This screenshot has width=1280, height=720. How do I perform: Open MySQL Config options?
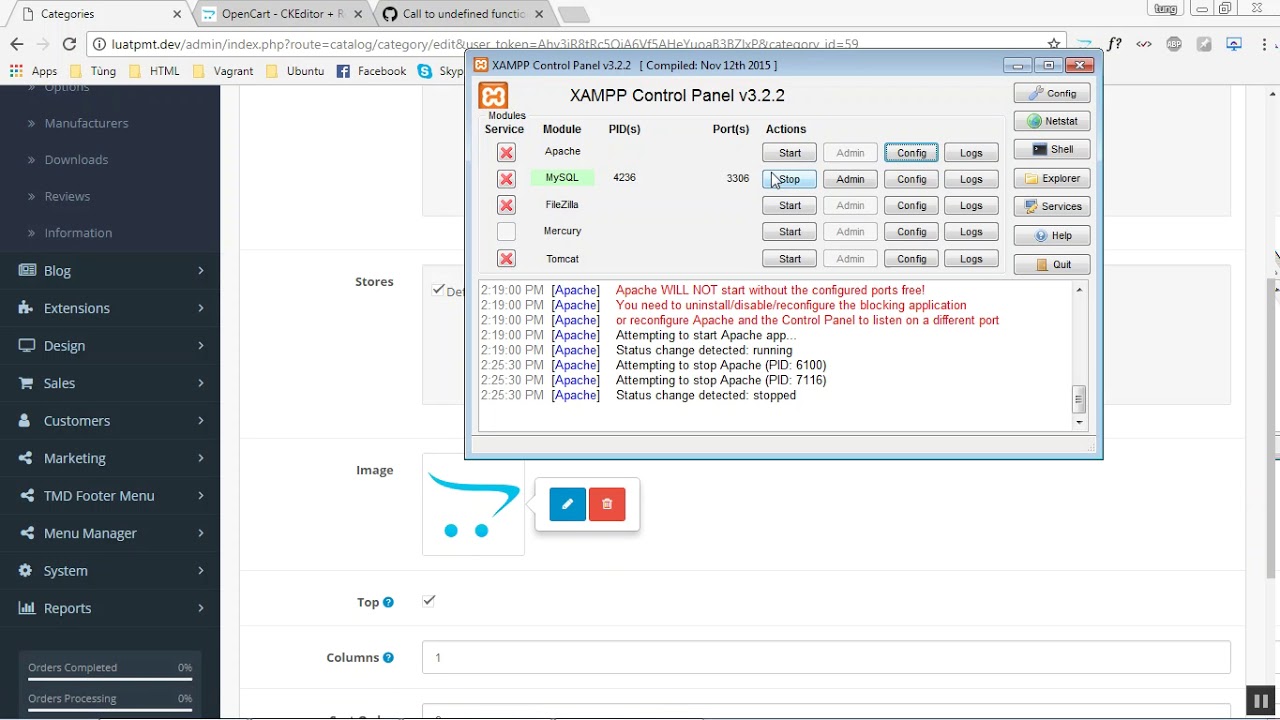(x=911, y=179)
